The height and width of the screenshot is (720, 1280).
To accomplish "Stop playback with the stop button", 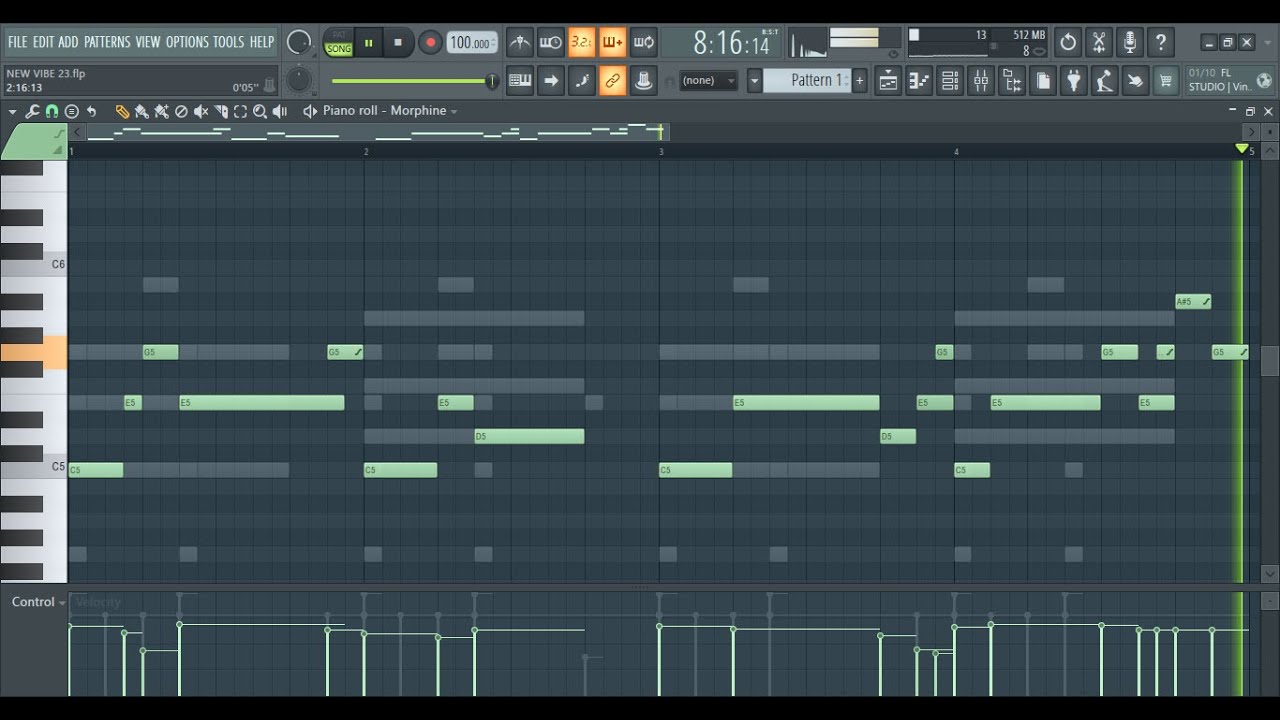I will (x=398, y=43).
